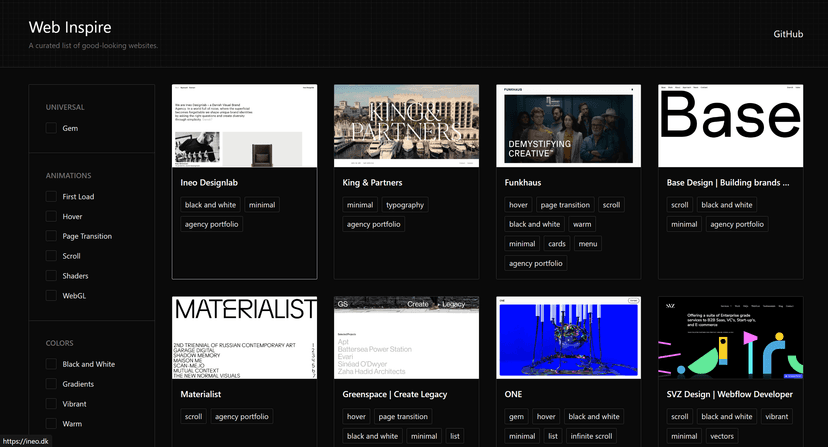
Task: Click ONE's hover tag
Action: point(546,416)
